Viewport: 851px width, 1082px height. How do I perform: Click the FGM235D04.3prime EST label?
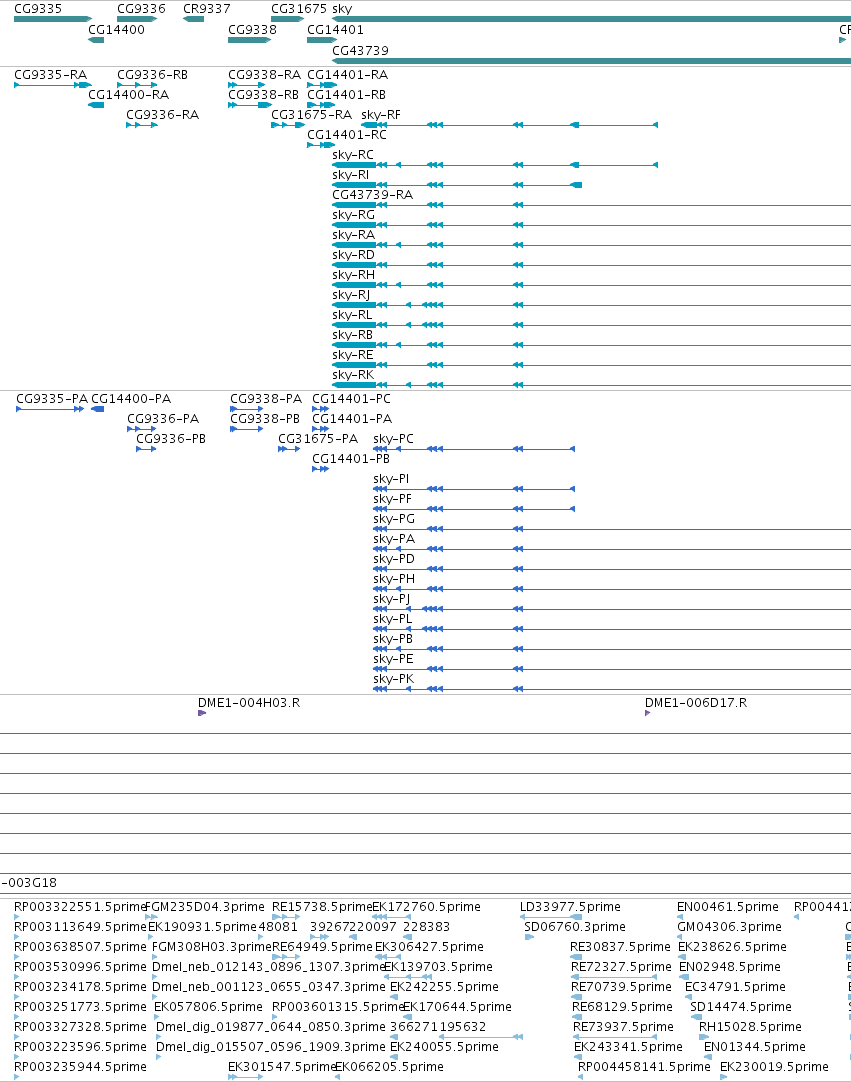tap(206, 907)
